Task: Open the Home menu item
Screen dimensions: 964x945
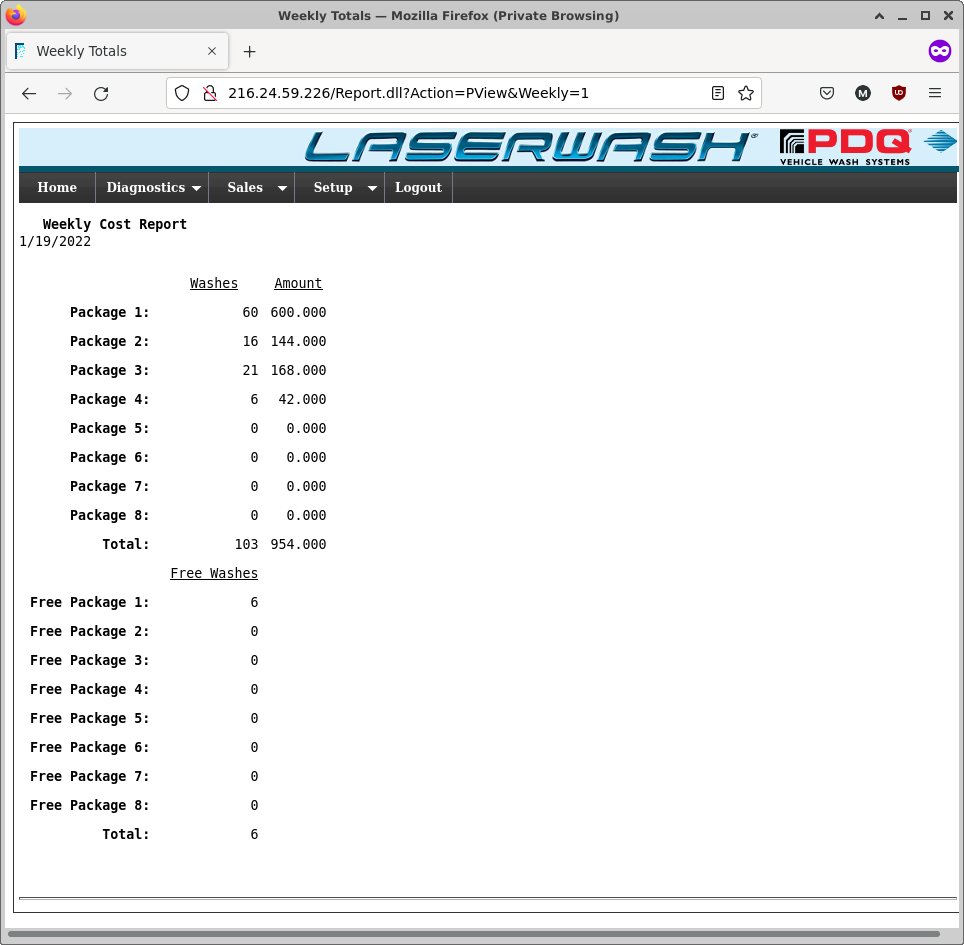Action: pos(57,187)
